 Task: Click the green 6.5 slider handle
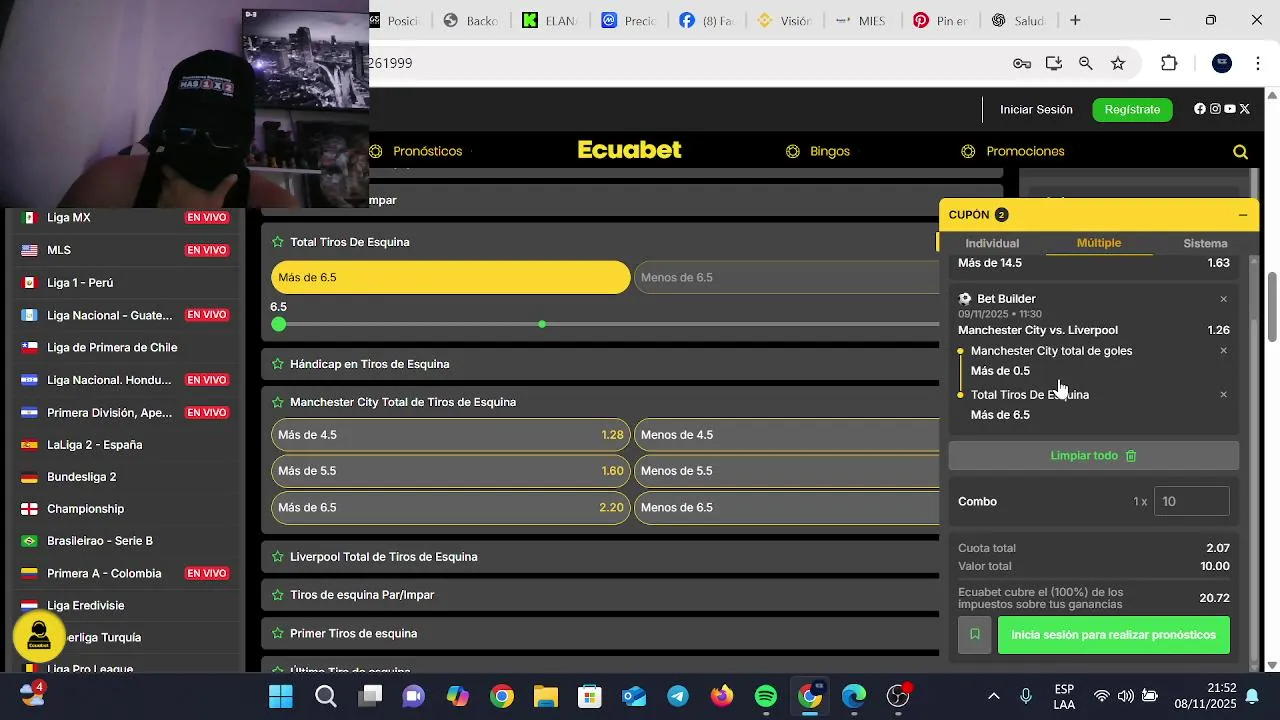279,324
